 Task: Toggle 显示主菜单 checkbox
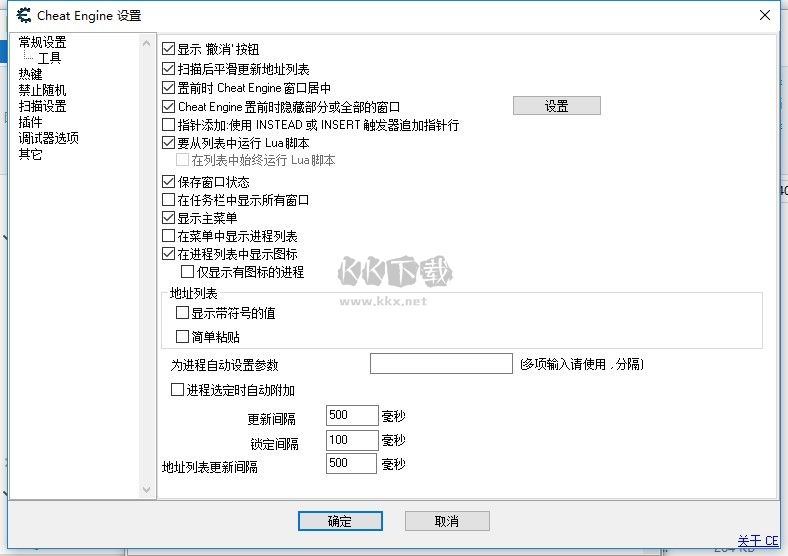point(168,218)
